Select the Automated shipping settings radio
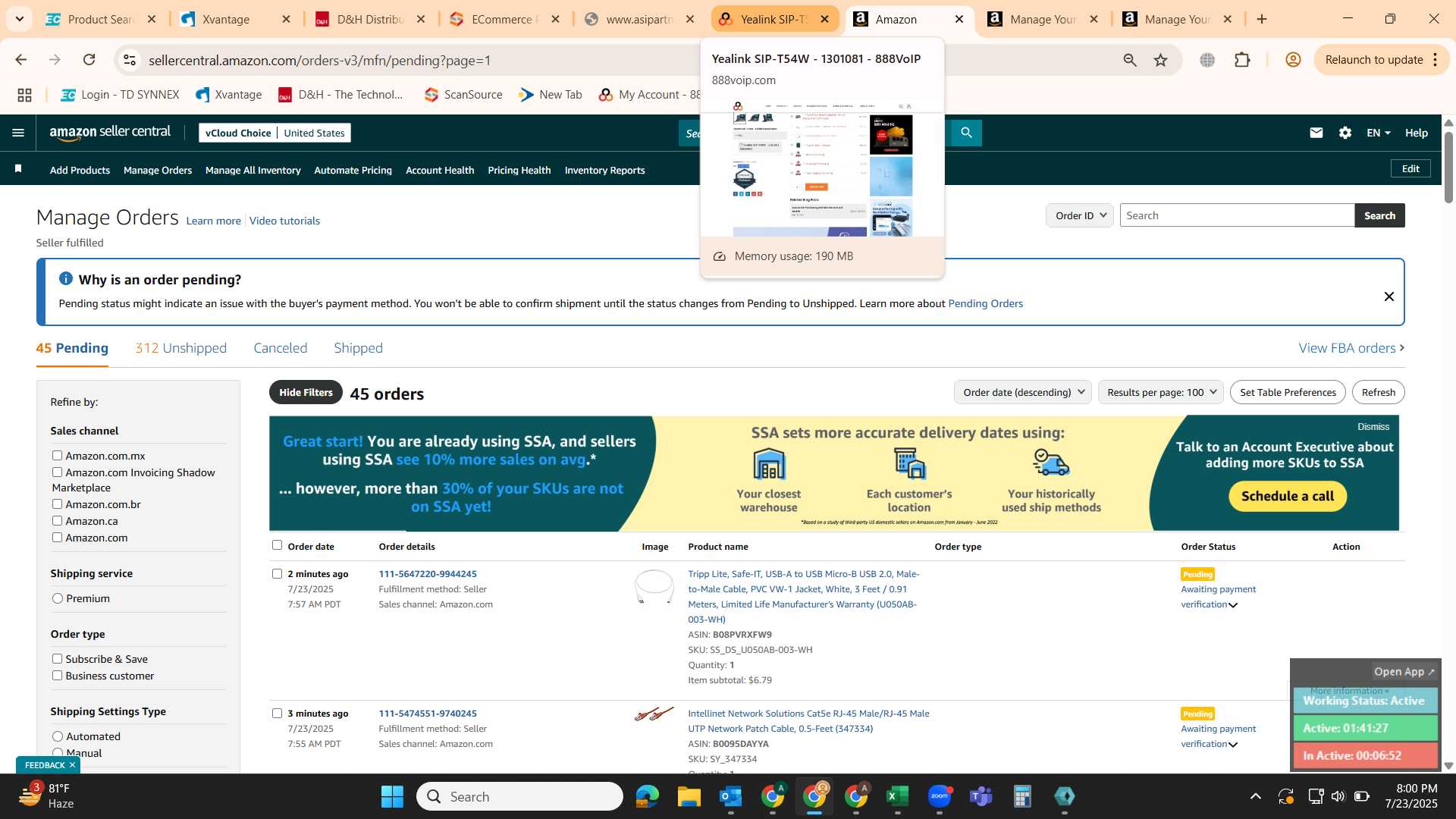Image resolution: width=1456 pixels, height=819 pixels. [58, 736]
